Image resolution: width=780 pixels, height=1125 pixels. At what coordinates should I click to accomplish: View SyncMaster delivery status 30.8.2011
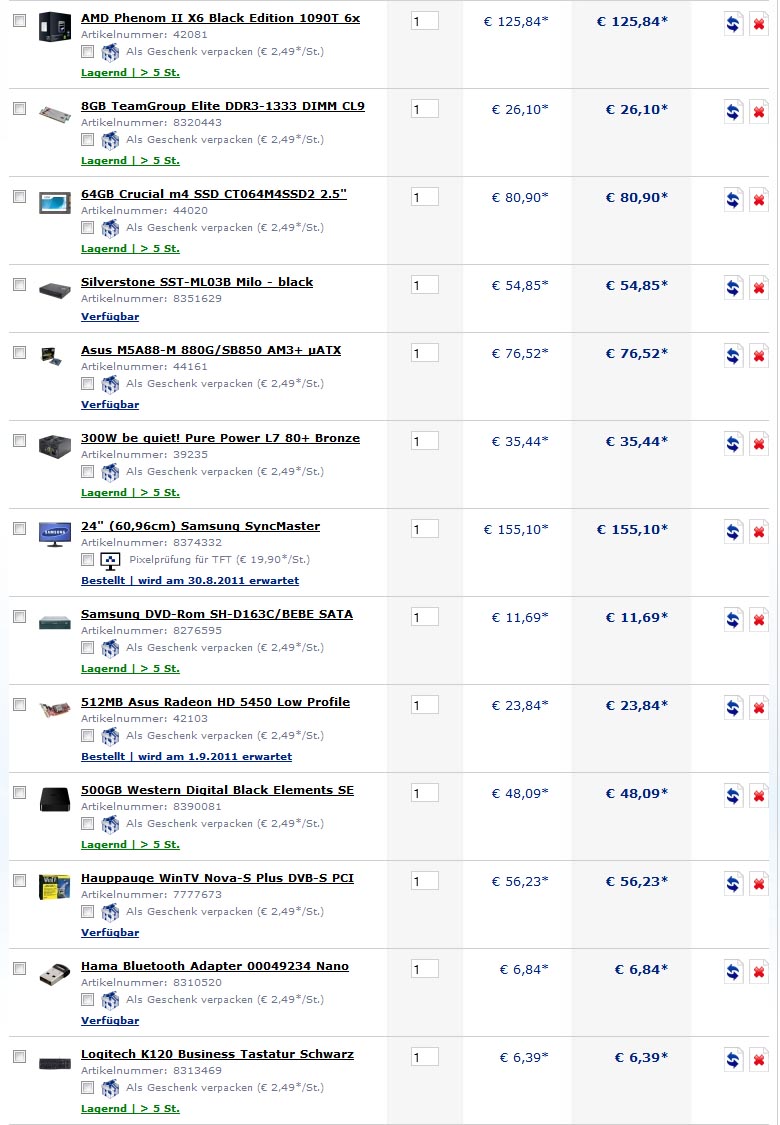(x=190, y=580)
